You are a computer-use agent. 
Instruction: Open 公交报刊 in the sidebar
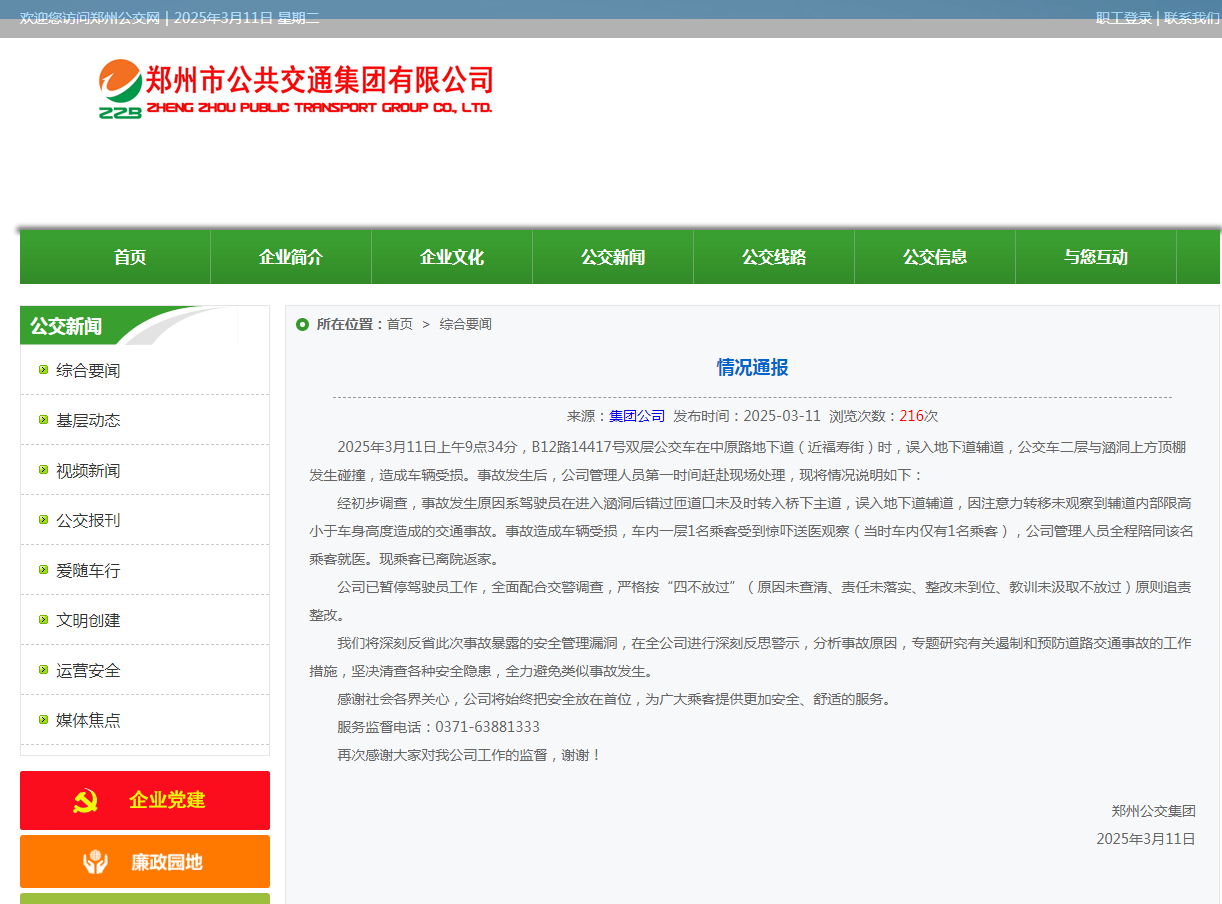[x=88, y=520]
